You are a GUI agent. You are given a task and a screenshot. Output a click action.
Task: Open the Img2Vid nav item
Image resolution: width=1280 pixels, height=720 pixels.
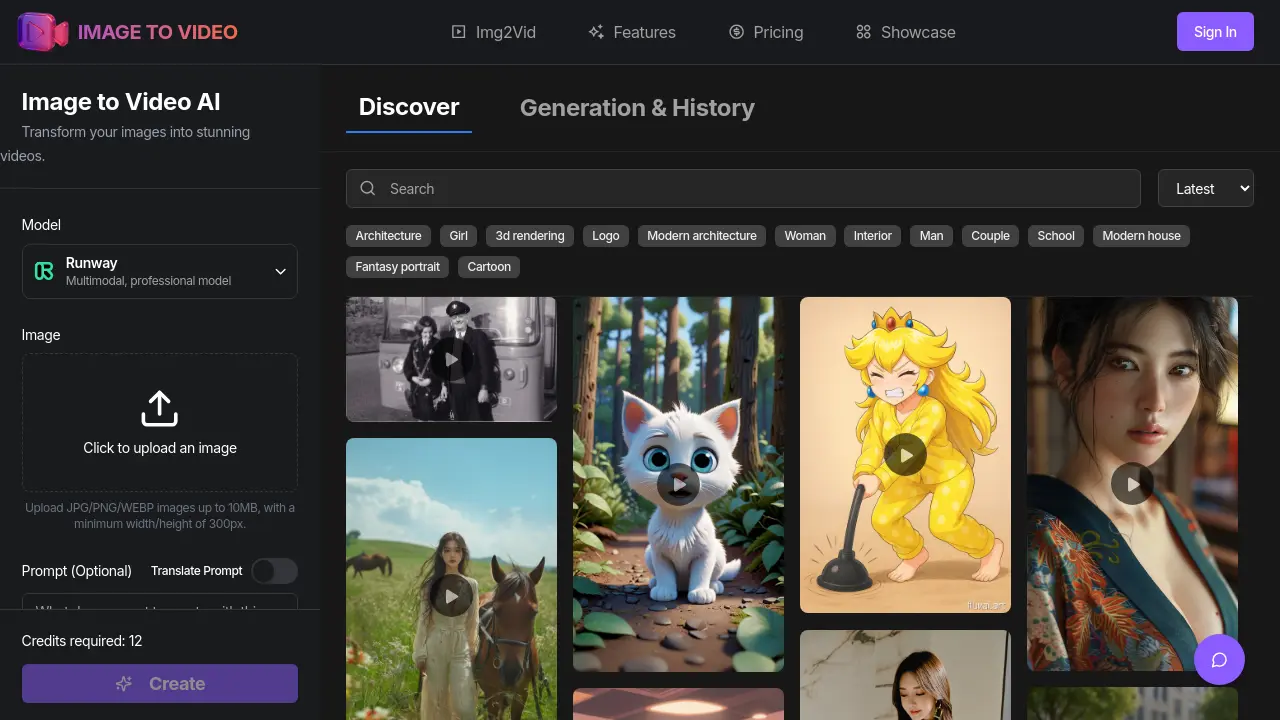point(493,32)
